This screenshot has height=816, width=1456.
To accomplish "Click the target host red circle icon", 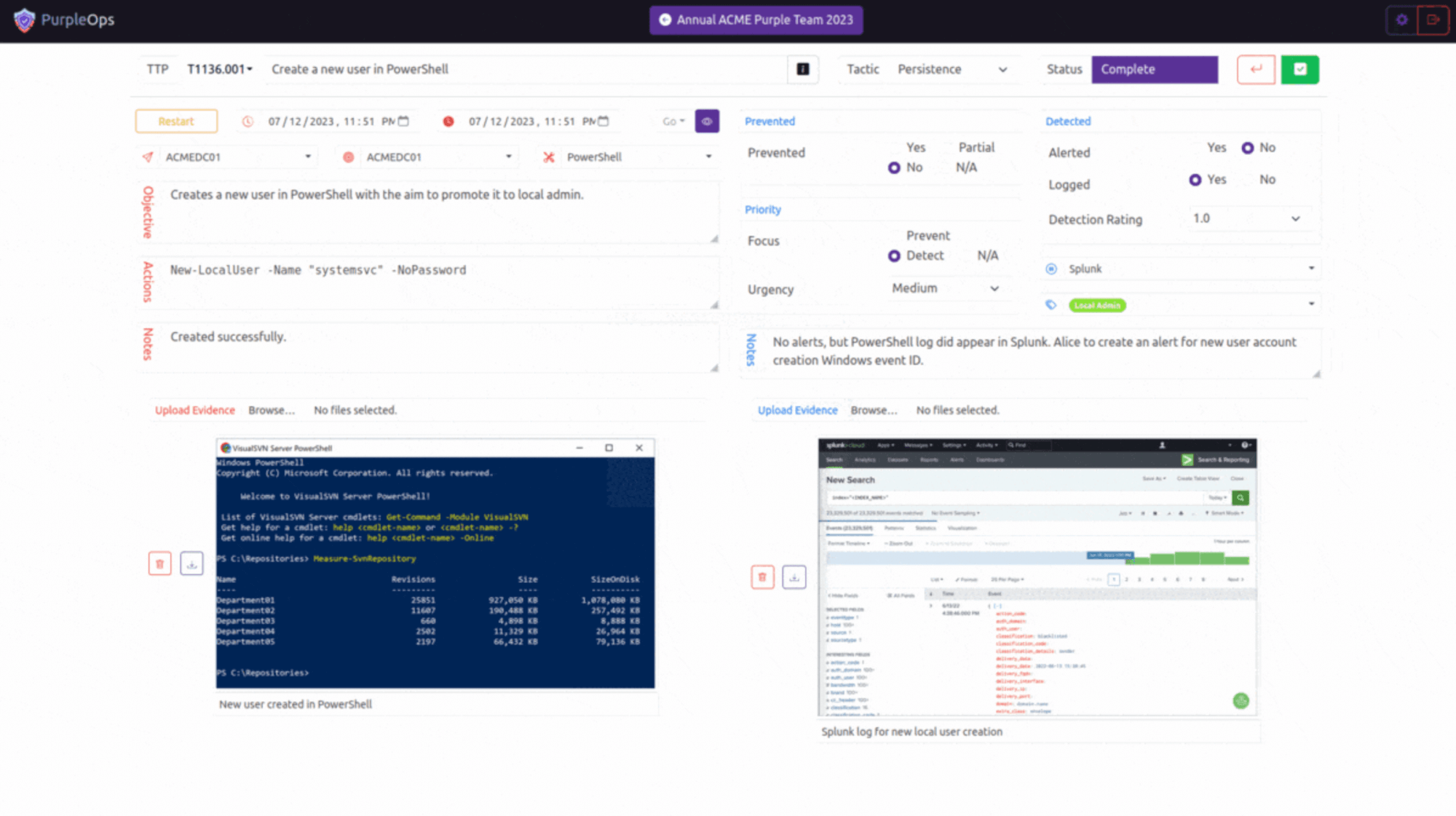I will pyautogui.click(x=349, y=157).
